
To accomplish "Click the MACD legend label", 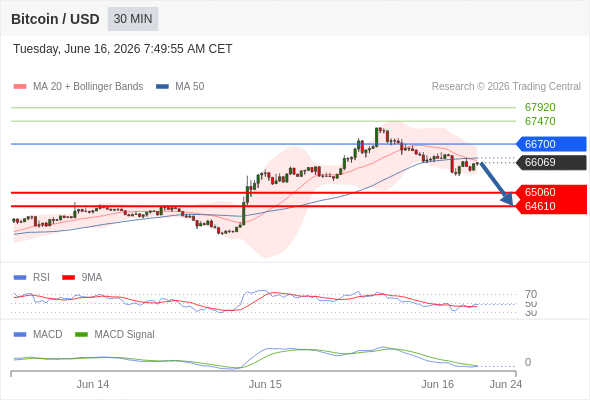I will [x=48, y=334].
